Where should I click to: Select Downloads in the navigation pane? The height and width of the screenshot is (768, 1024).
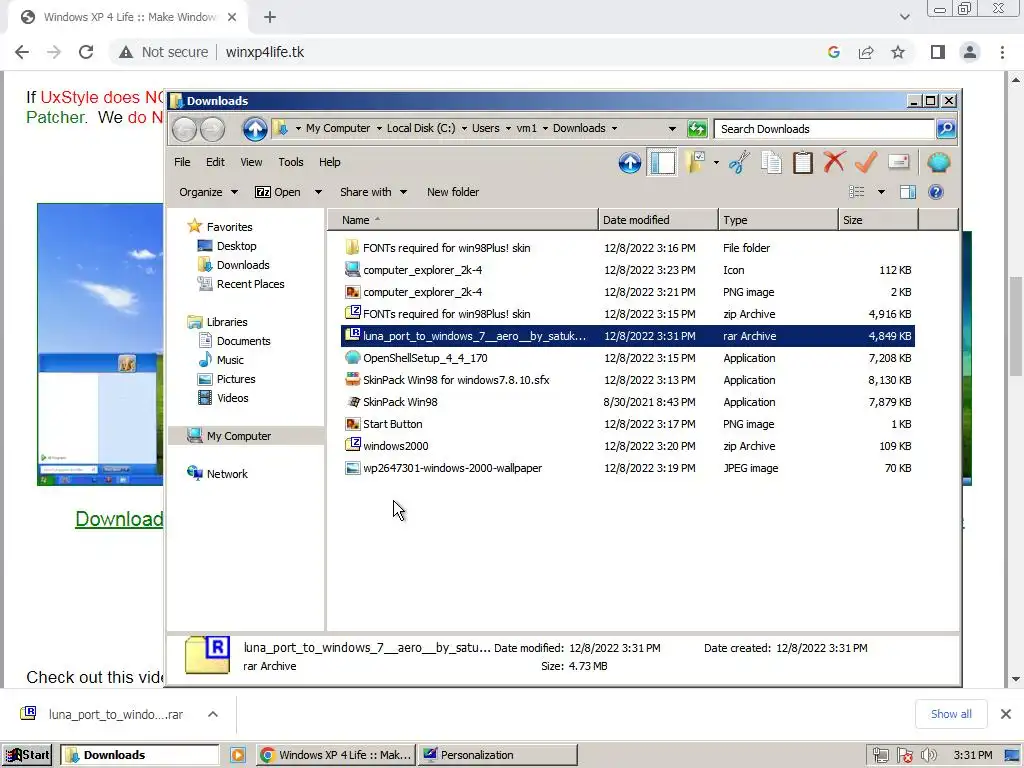coord(233,265)
